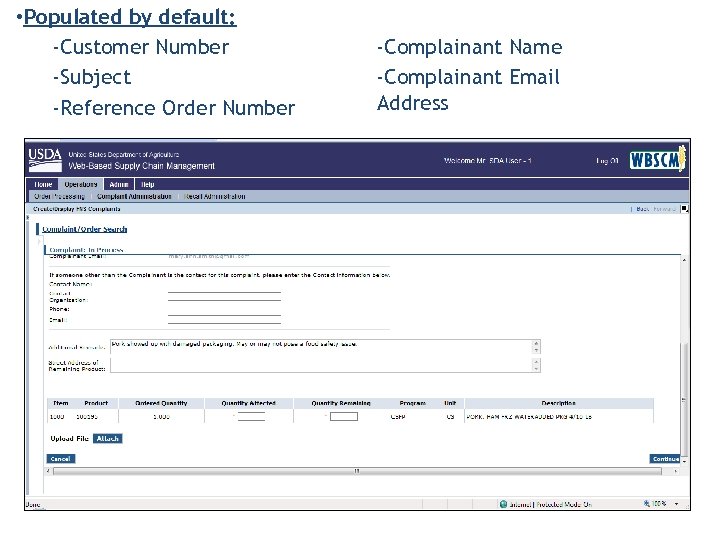
Task: Click the up arrow of Additional Remarks scrollbar
Action: (536, 343)
